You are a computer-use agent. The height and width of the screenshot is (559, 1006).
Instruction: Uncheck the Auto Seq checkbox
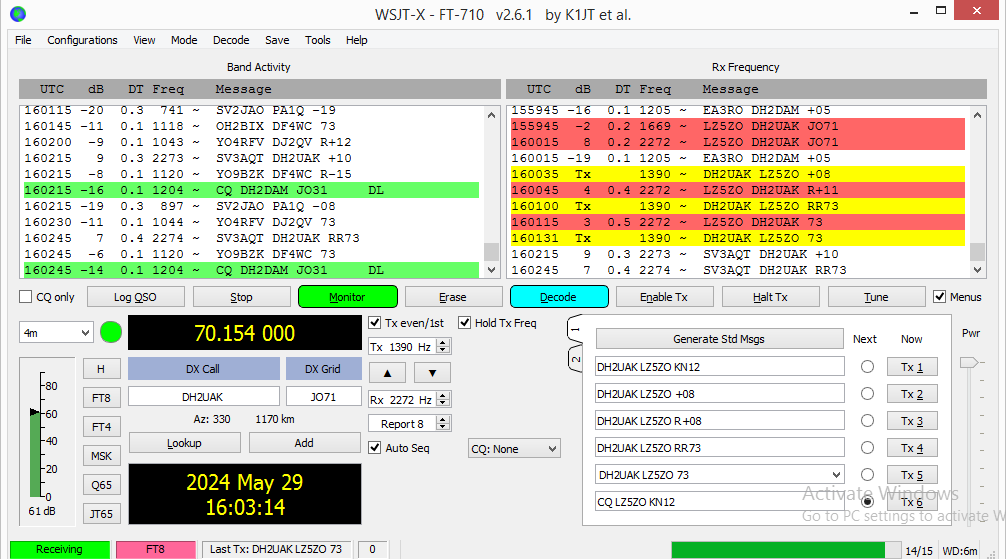pos(375,448)
